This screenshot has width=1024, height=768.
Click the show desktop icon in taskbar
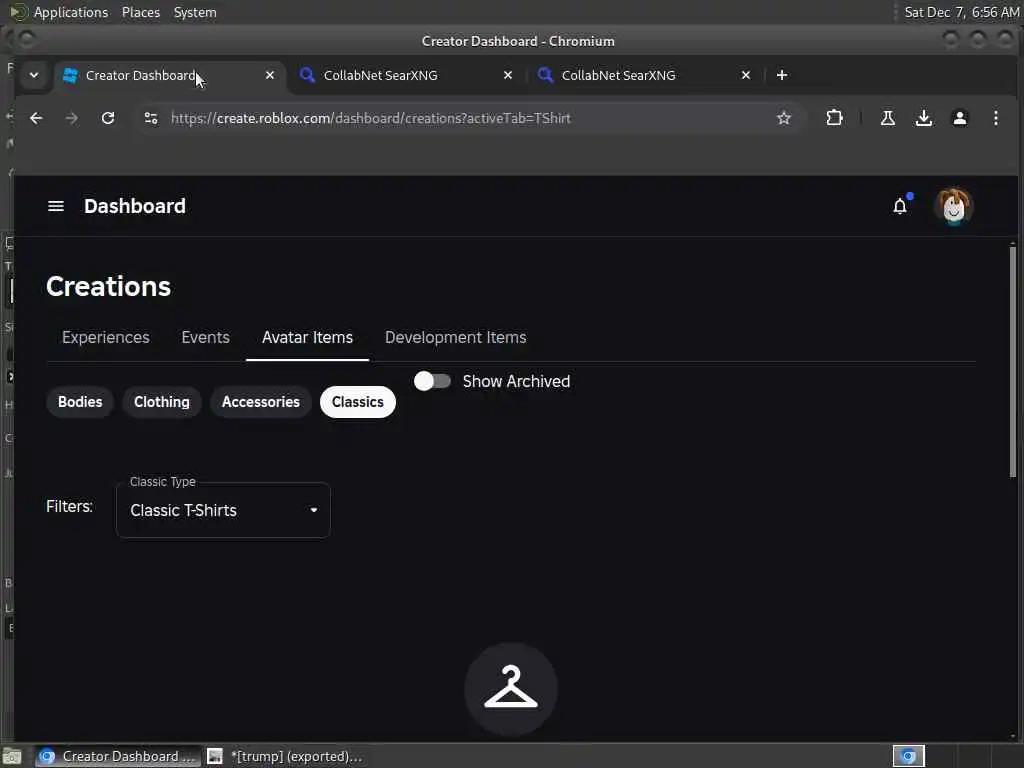[12, 756]
